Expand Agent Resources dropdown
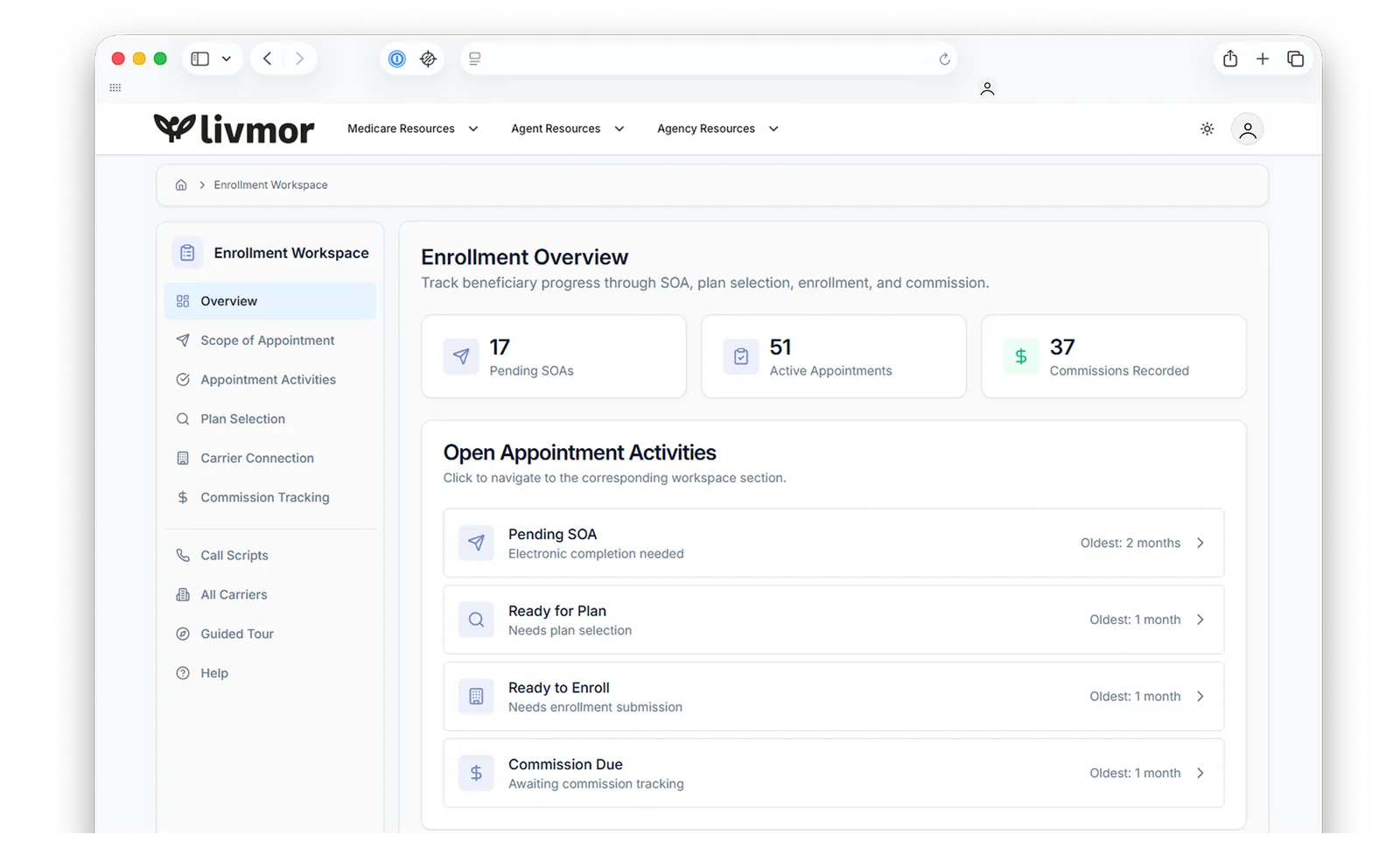This screenshot has width=1400, height=856. point(568,129)
